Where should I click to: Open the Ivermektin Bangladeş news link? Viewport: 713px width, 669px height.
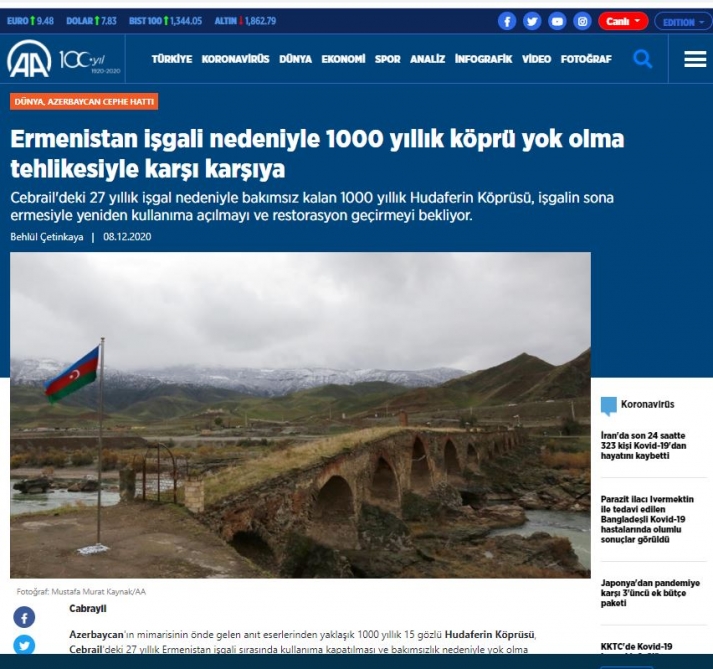coord(647,519)
